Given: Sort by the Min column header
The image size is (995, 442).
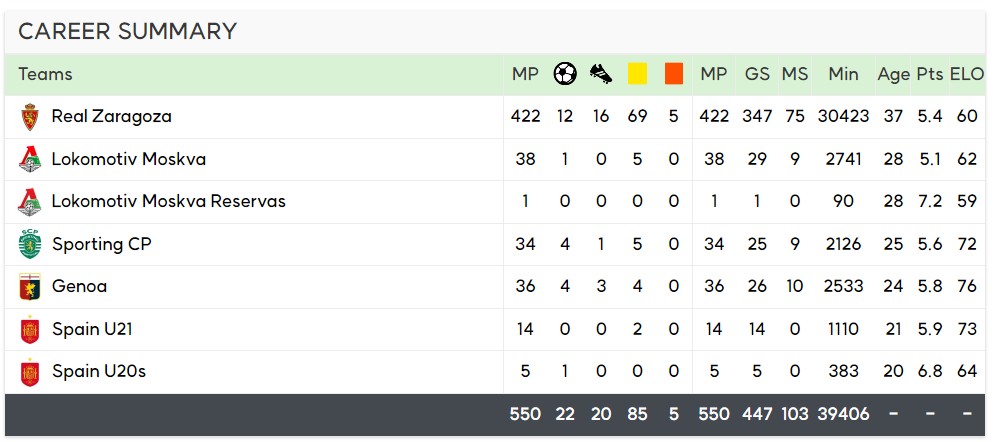Looking at the screenshot, I should pyautogui.click(x=843, y=74).
